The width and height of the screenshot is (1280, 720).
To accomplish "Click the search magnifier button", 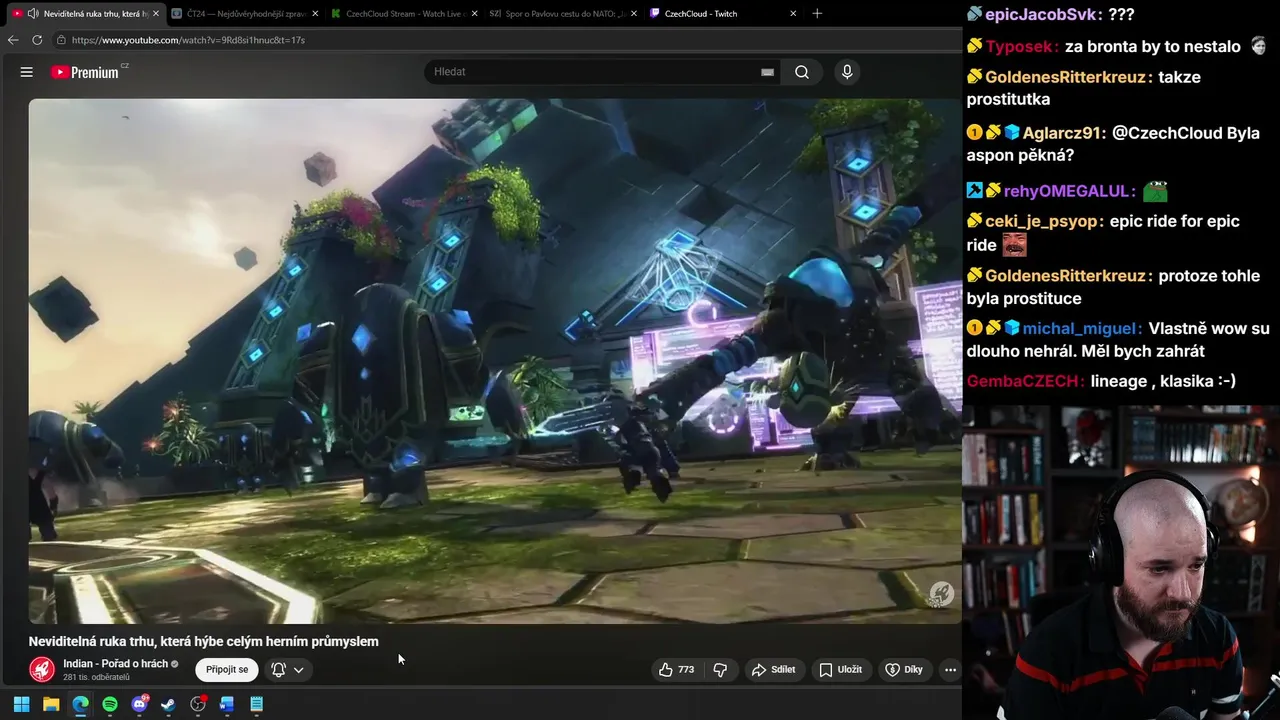I will click(802, 72).
